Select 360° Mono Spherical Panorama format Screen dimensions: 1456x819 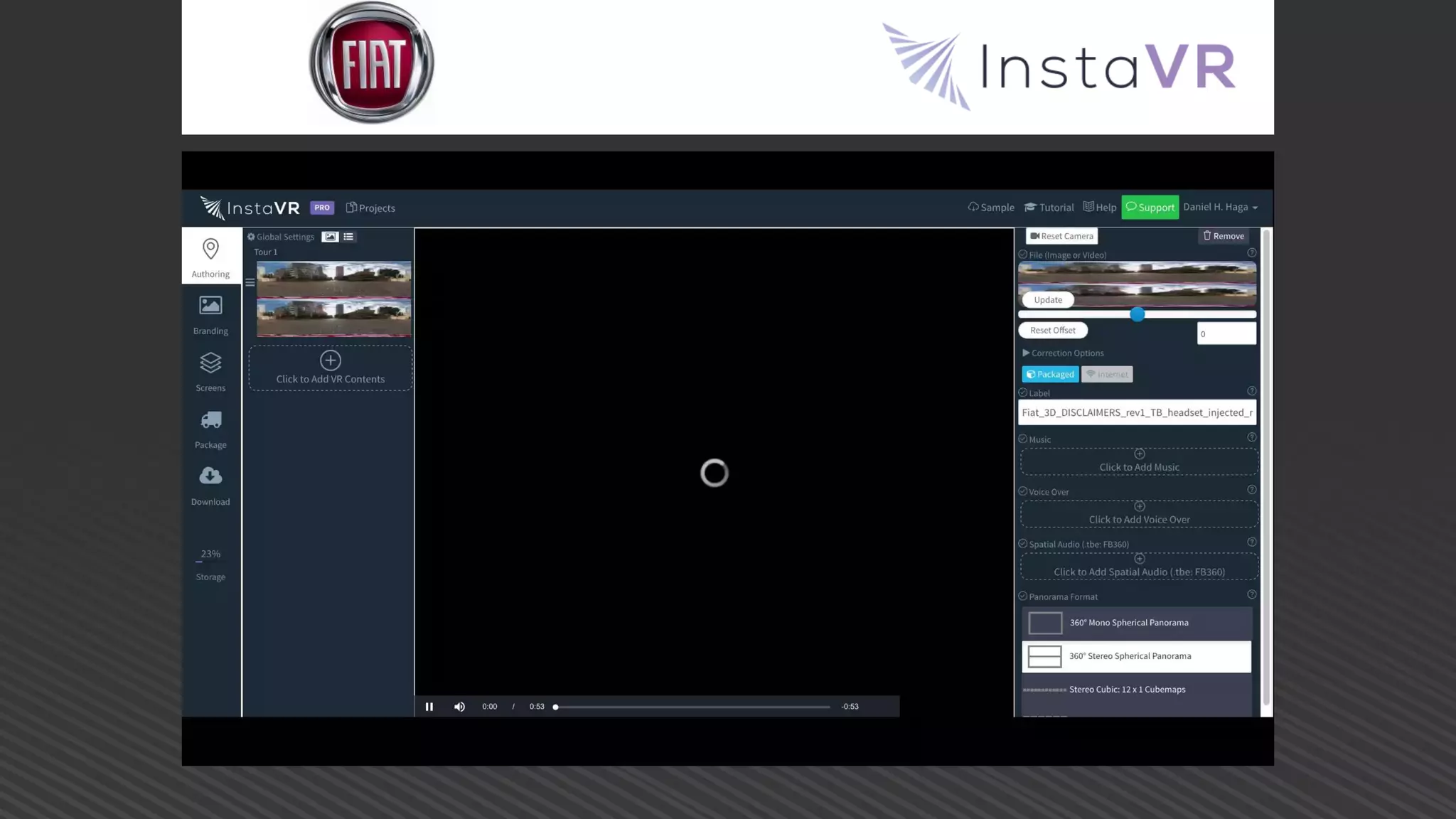[x=1136, y=623]
